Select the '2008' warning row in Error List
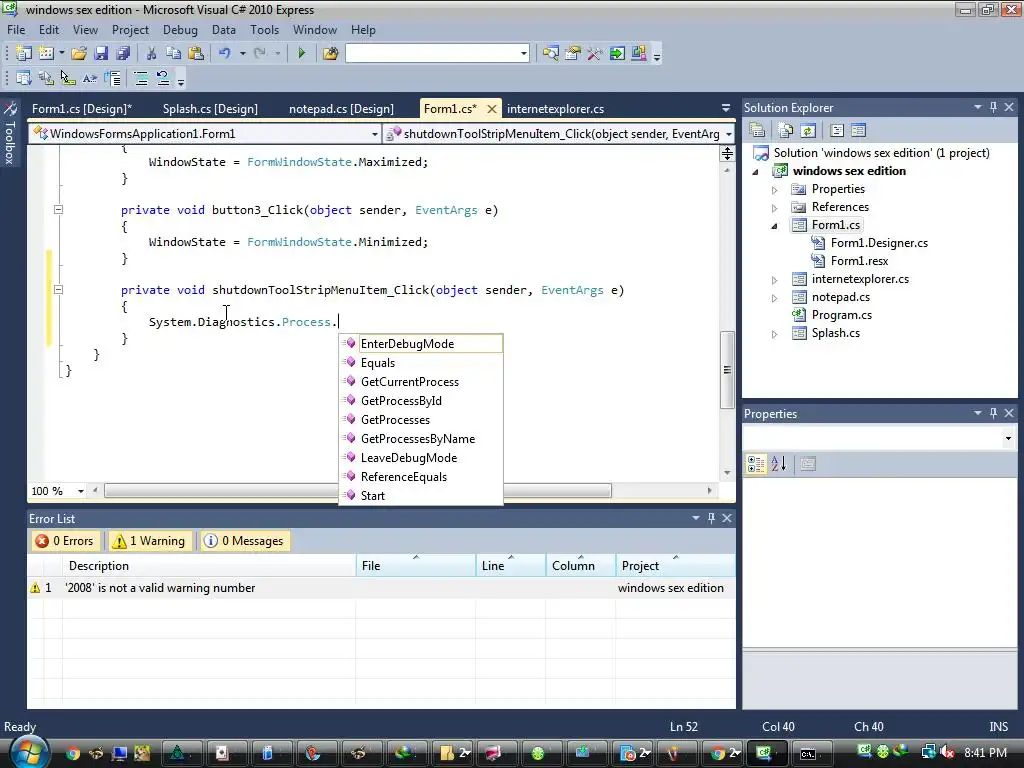The width and height of the screenshot is (1024, 768). point(381,588)
